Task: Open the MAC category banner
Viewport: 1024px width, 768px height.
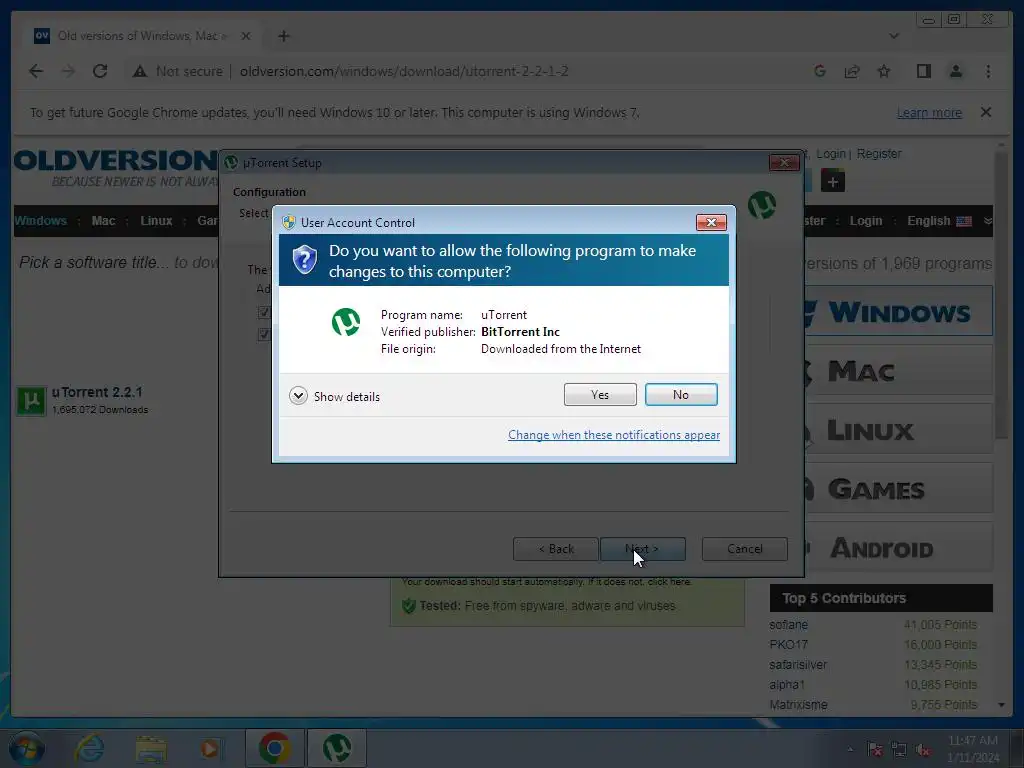Action: click(899, 370)
